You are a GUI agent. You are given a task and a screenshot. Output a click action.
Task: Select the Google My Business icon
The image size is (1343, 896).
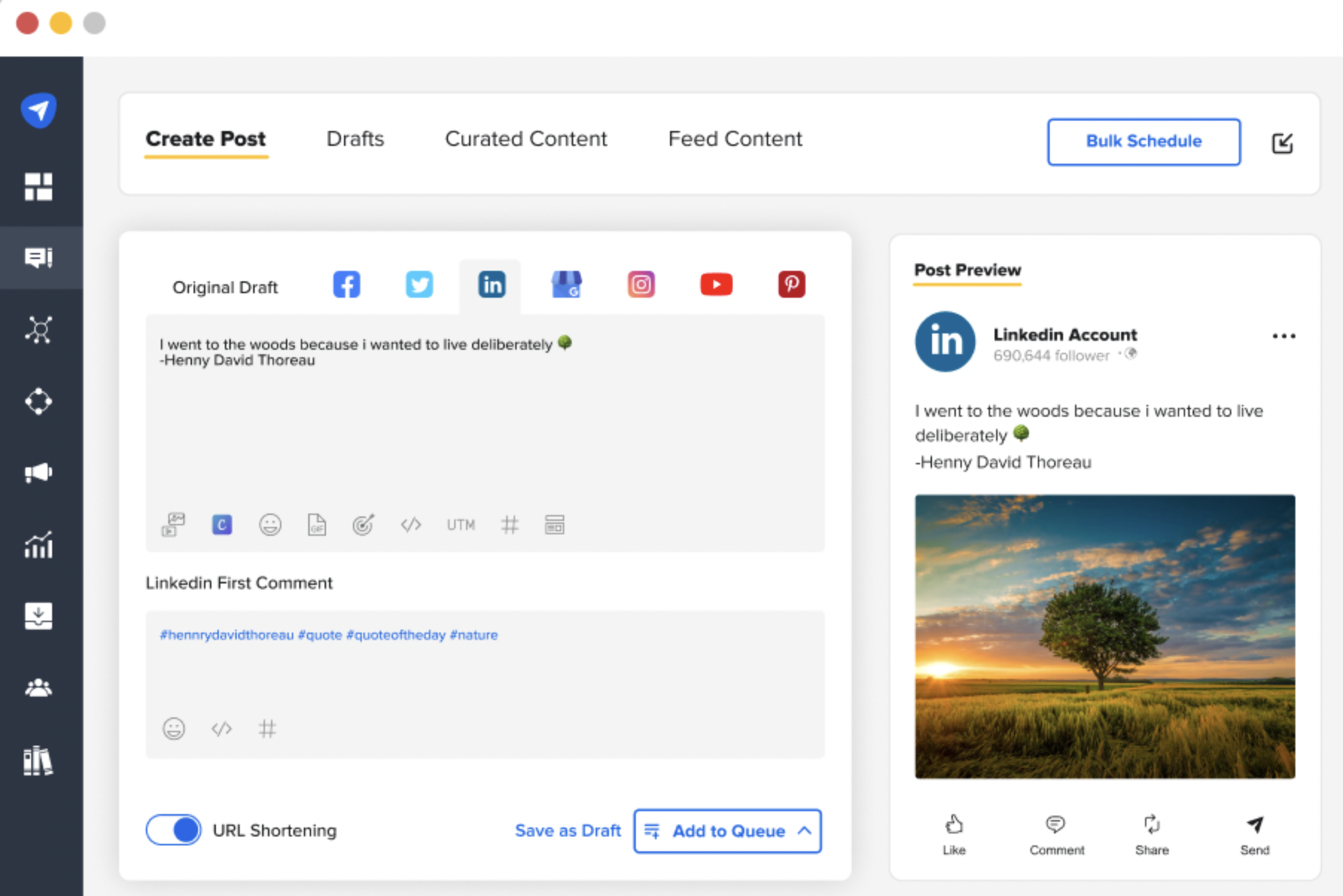(567, 284)
